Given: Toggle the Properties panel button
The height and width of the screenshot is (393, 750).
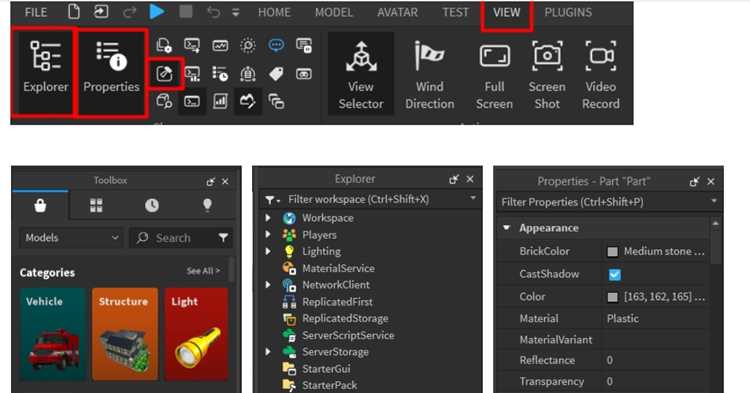Looking at the screenshot, I should (111, 72).
